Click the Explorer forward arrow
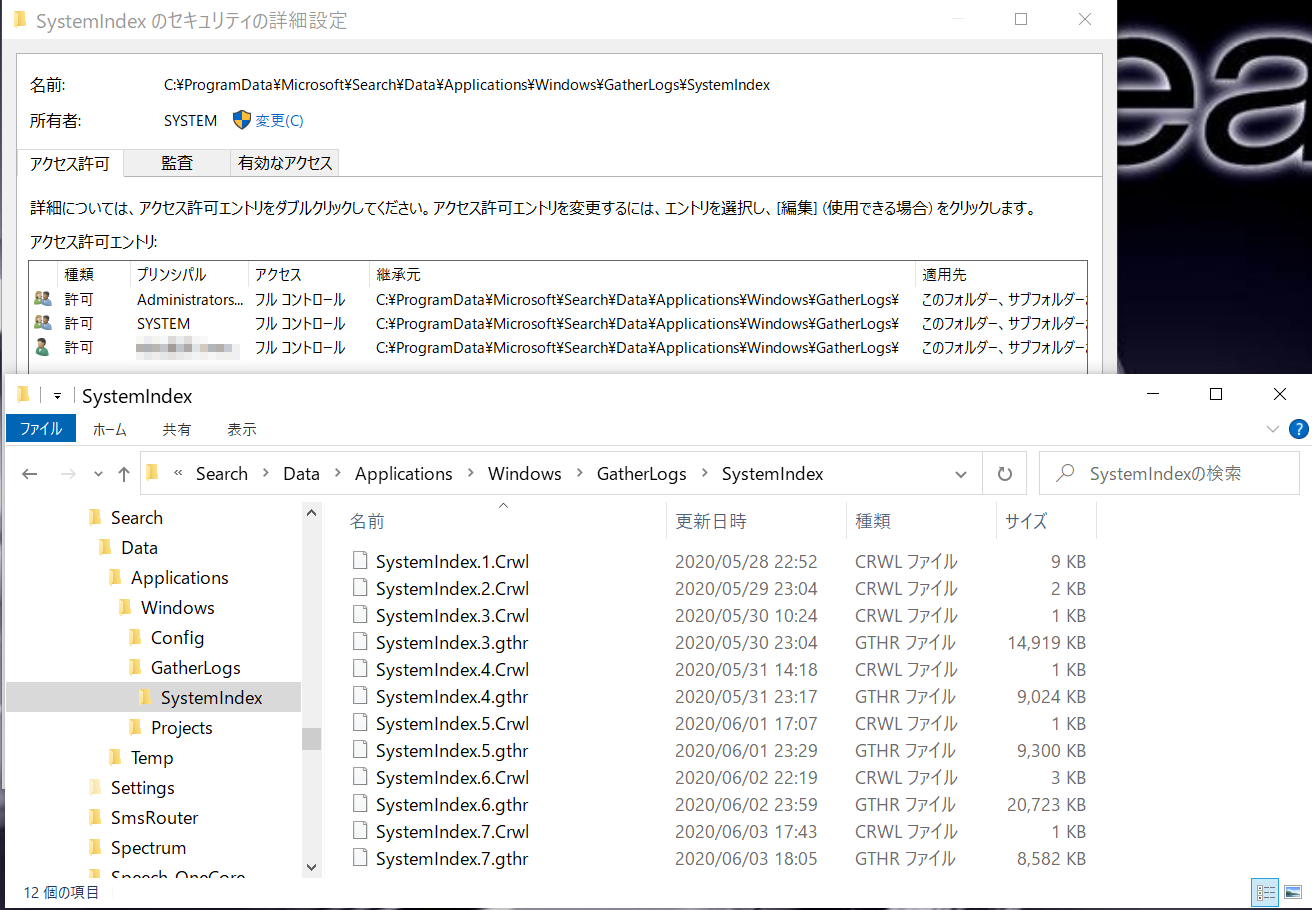The height and width of the screenshot is (910, 1312). click(67, 474)
